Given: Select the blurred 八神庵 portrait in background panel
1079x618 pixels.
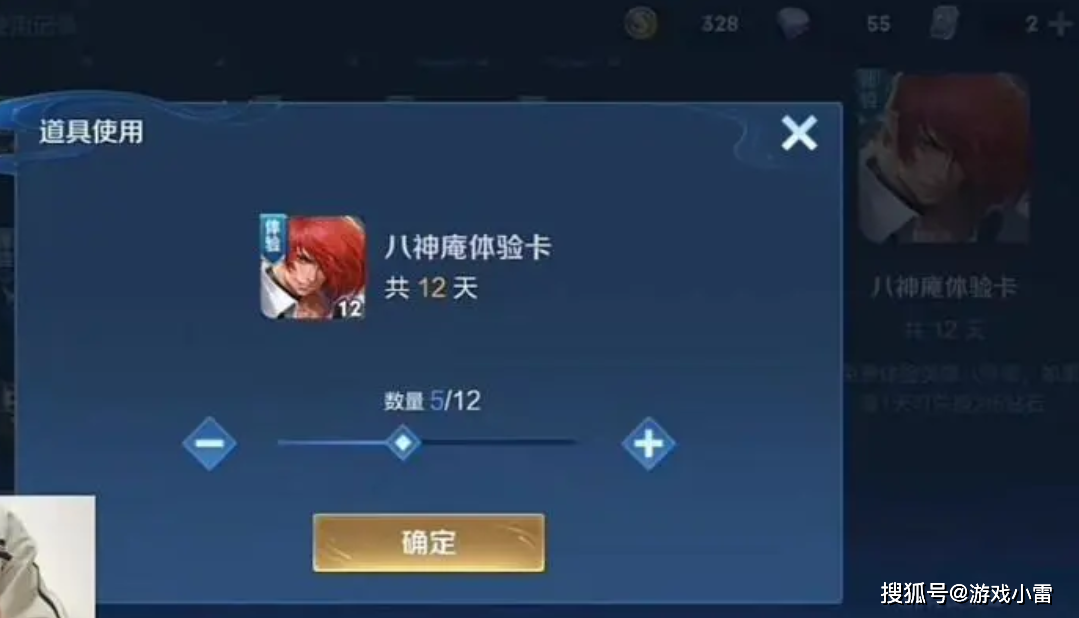Looking at the screenshot, I should 943,157.
